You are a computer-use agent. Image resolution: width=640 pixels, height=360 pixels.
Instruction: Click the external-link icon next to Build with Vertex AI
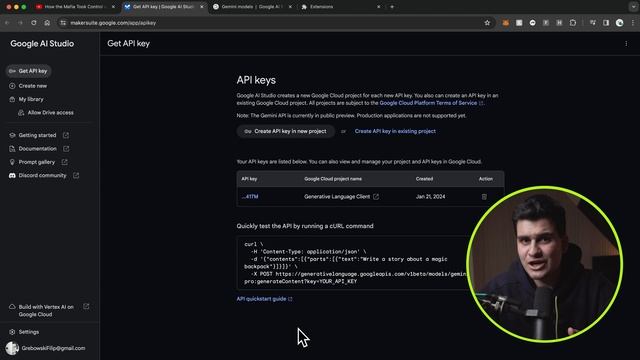click(86, 307)
